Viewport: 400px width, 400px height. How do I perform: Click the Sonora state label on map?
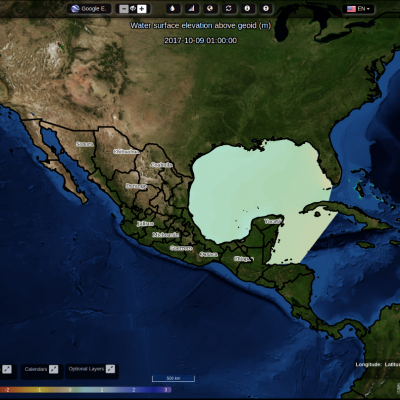pyautogui.click(x=84, y=144)
